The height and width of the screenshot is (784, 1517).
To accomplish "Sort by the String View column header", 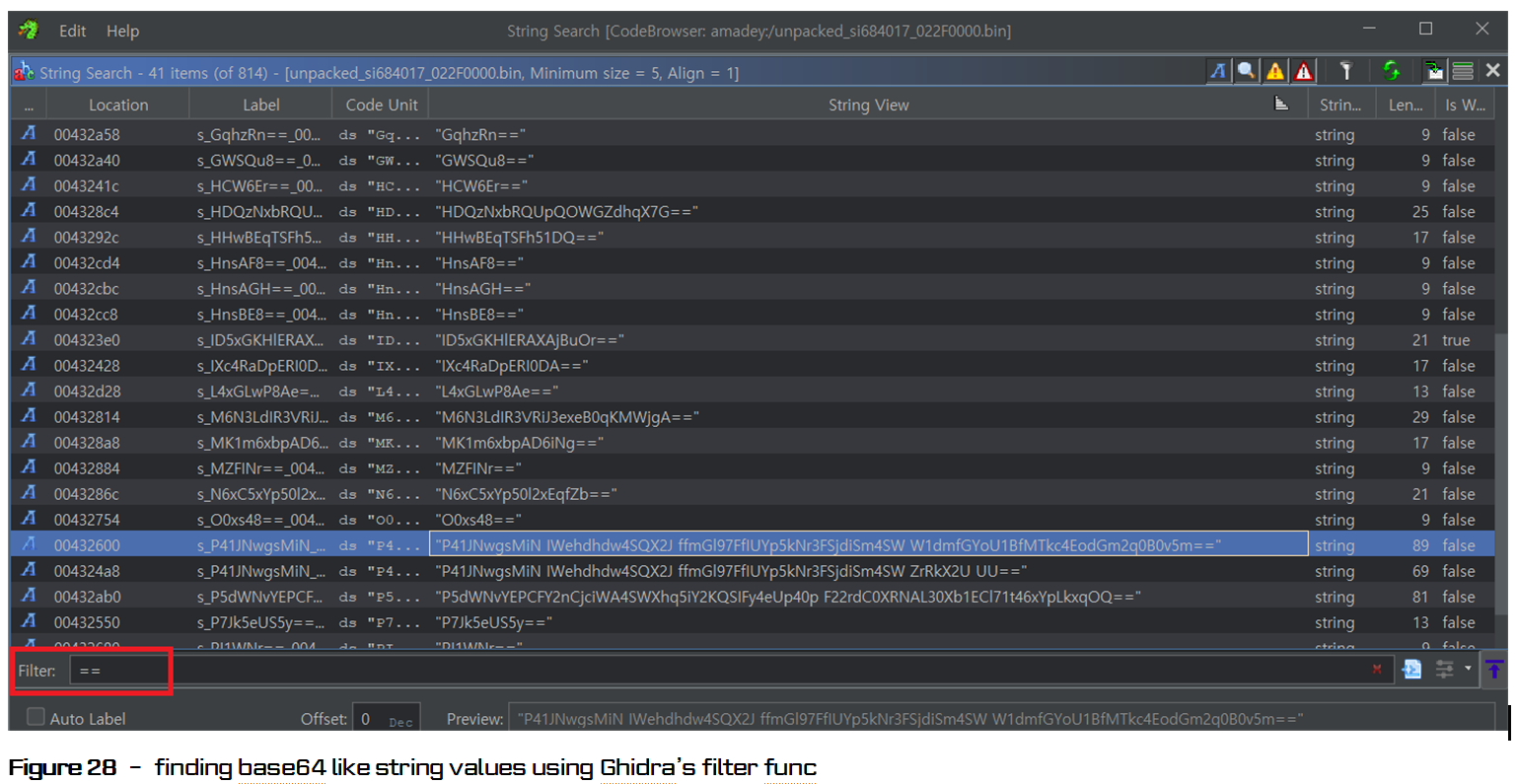I will pos(868,105).
